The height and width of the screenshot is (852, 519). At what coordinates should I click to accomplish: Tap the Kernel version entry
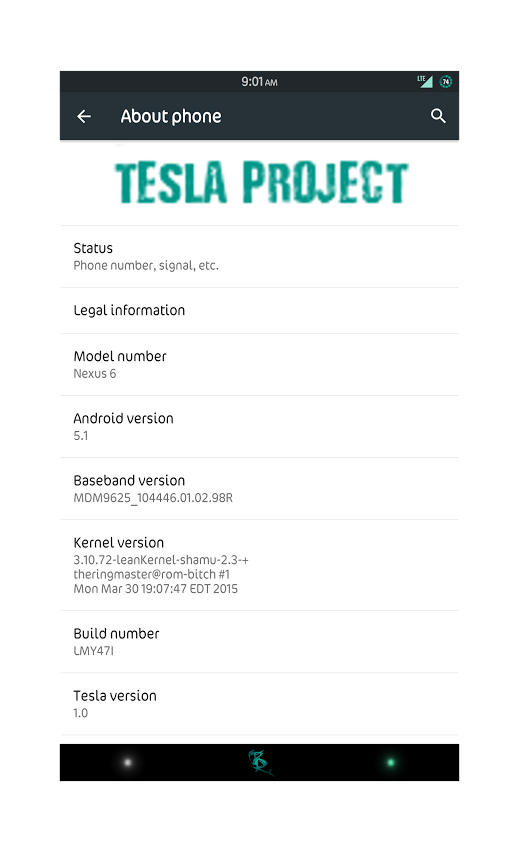(x=259, y=565)
